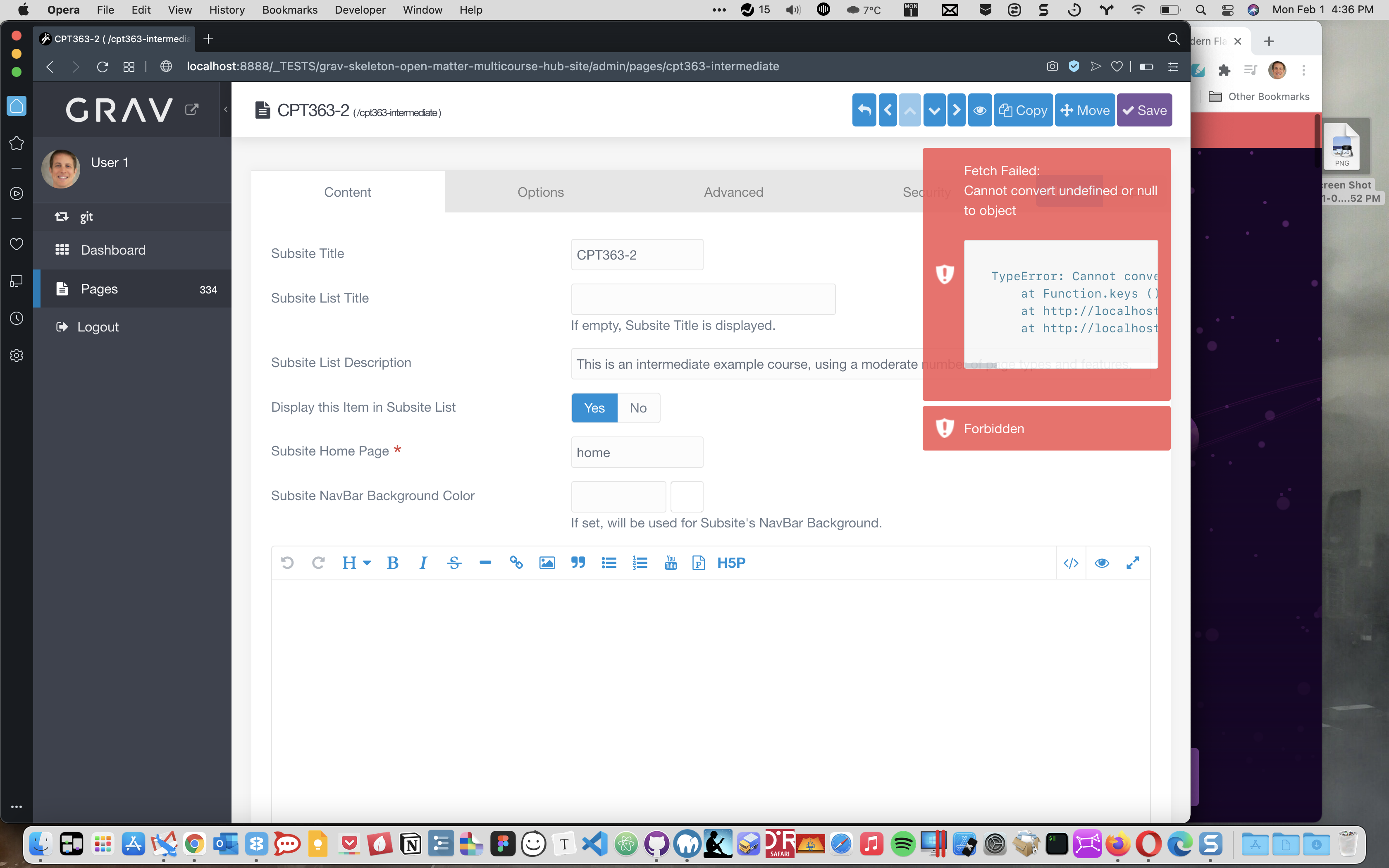The height and width of the screenshot is (868, 1389).
Task: Toggle editor preview eye icon
Action: coord(1101,563)
